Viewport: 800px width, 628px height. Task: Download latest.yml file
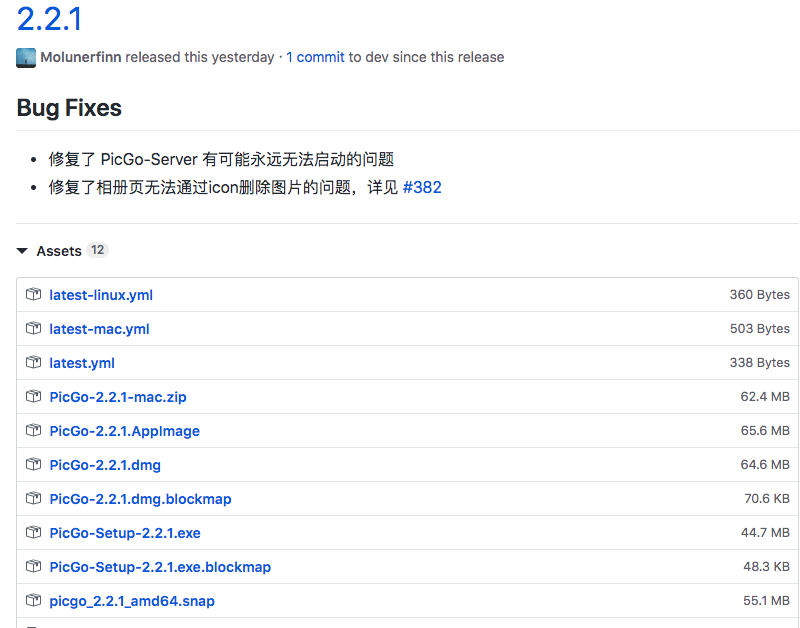[x=82, y=363]
